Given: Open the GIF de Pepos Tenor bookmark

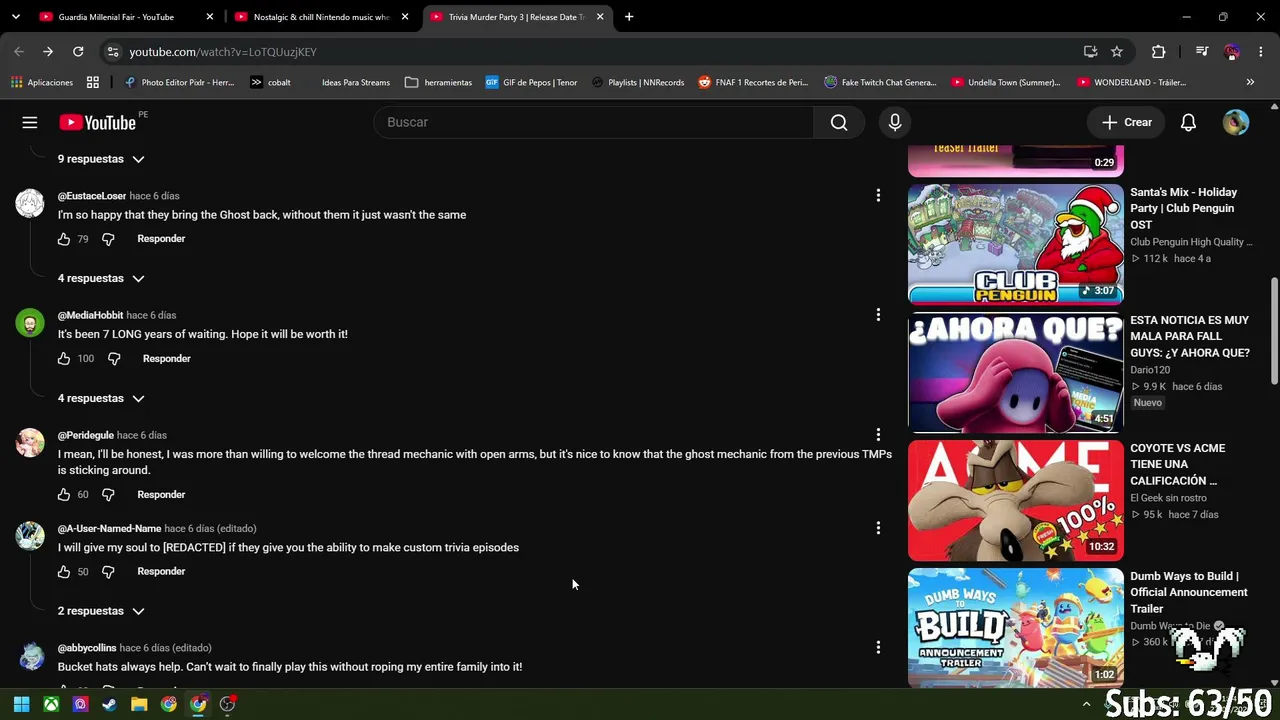Looking at the screenshot, I should [531, 82].
